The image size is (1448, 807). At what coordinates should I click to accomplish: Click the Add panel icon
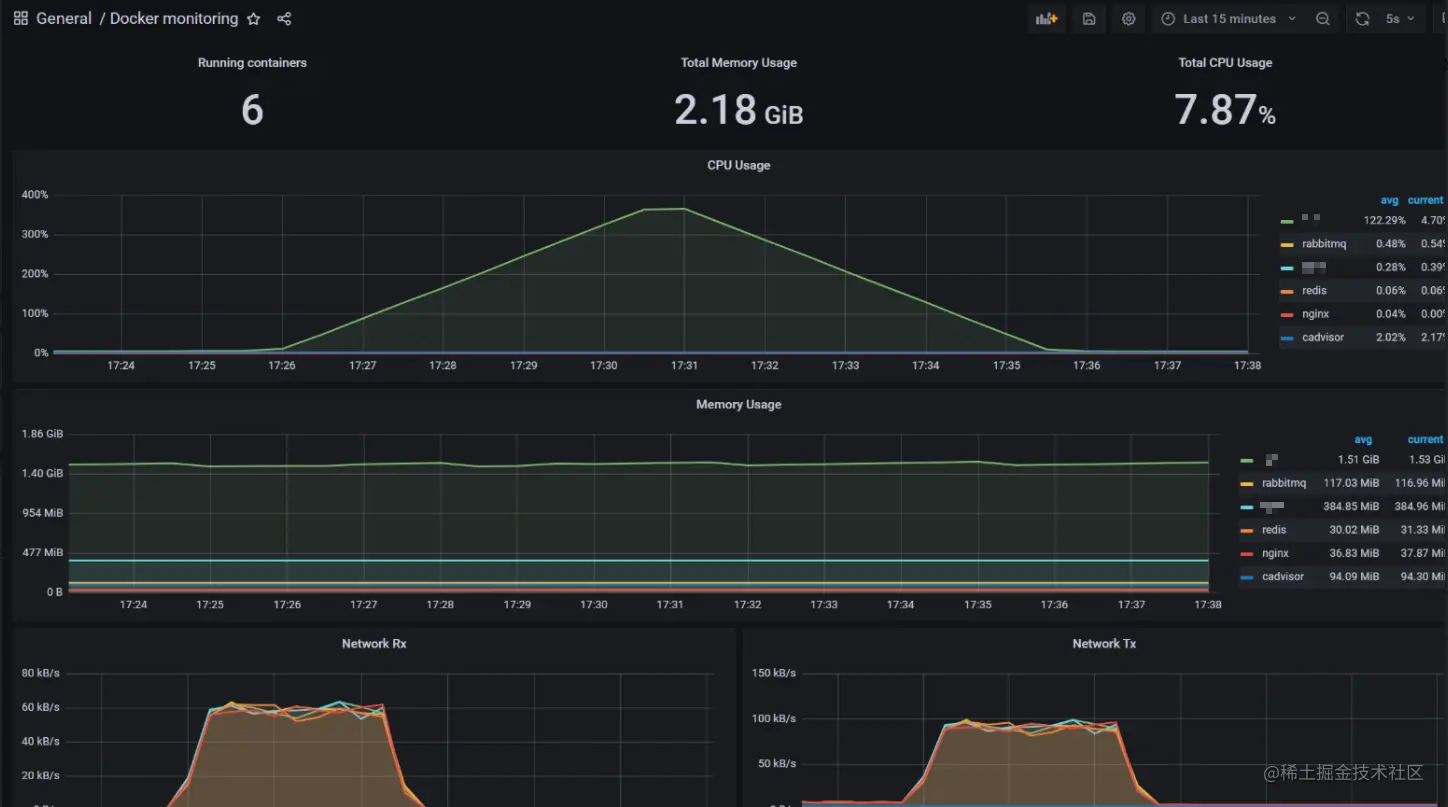pyautogui.click(x=1047, y=19)
